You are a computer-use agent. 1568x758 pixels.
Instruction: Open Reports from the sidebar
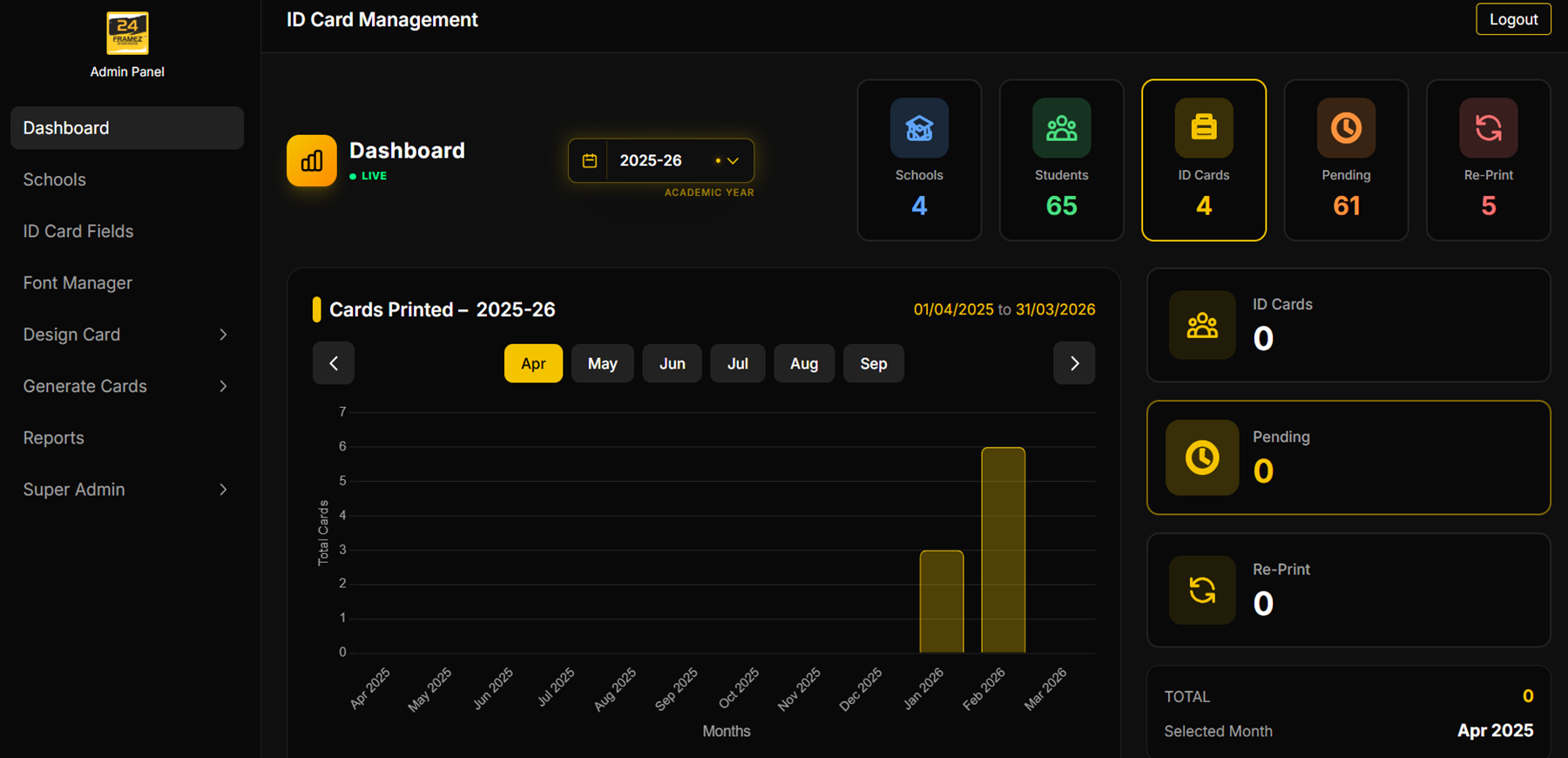pyautogui.click(x=54, y=438)
